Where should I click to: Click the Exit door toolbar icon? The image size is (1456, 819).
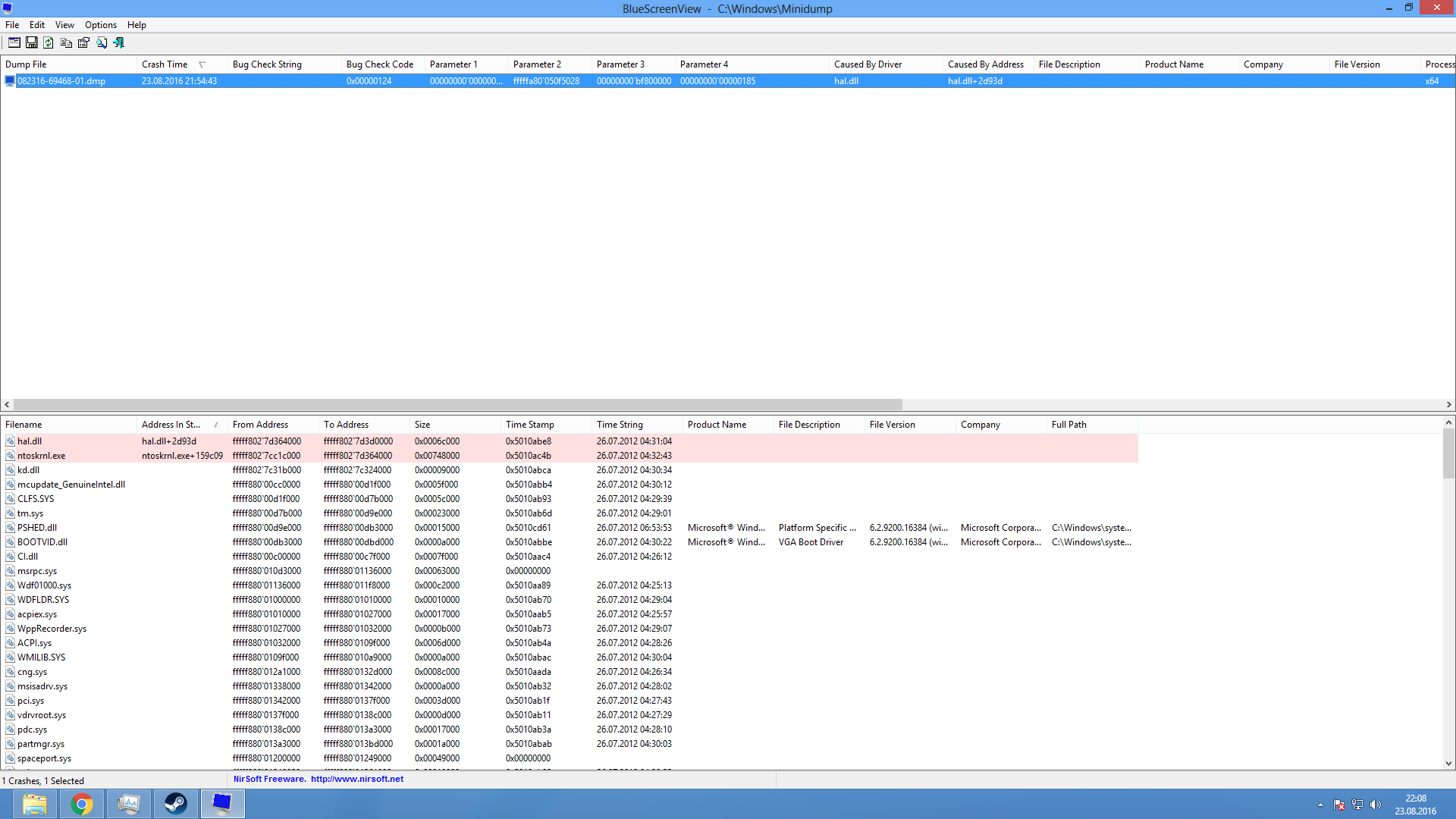click(x=119, y=42)
